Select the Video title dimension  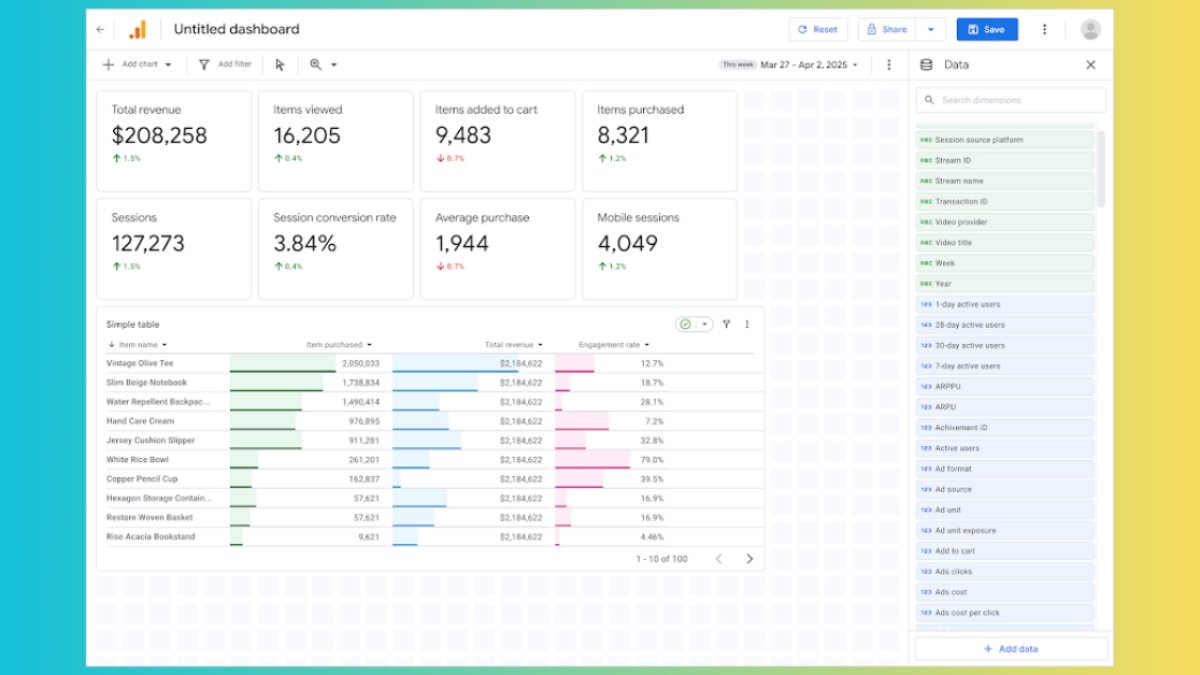[1005, 243]
